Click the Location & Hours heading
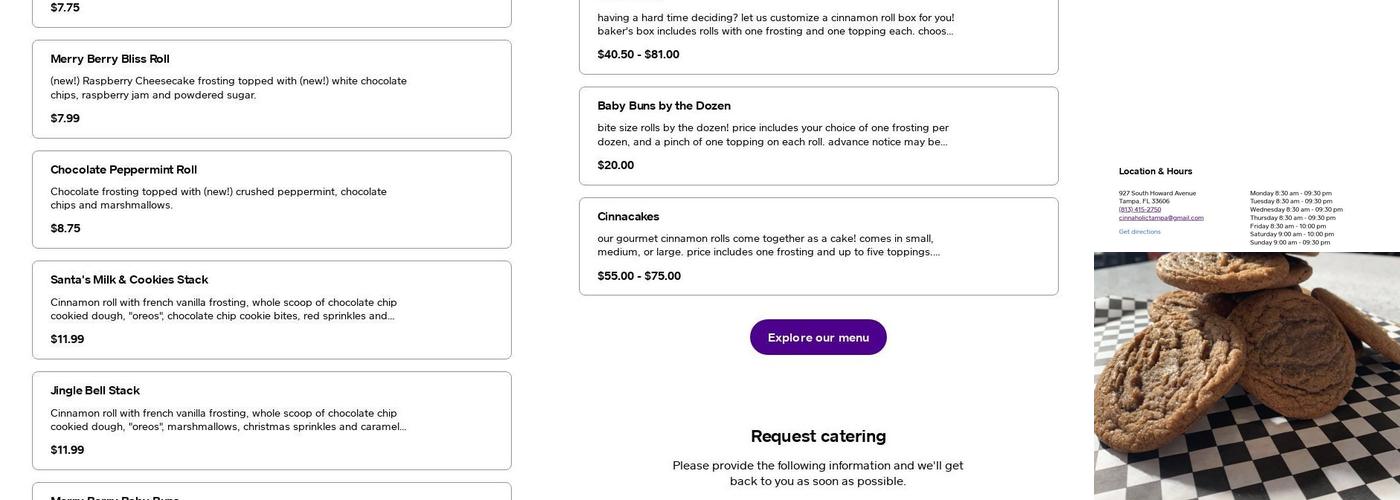Image resolution: width=1400 pixels, height=500 pixels. 1155,171
